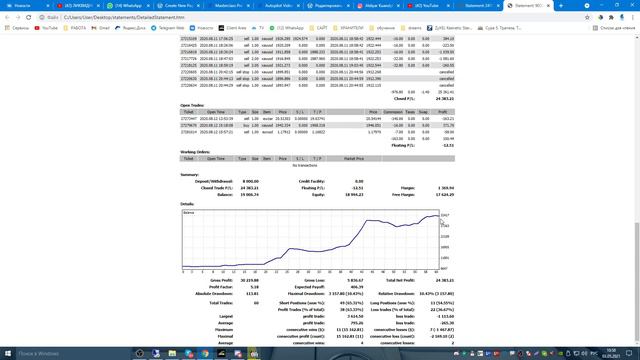Screen dimensions: 640x360
Task: Switch to the (43) YouTube tab
Action: [x=429, y=6]
